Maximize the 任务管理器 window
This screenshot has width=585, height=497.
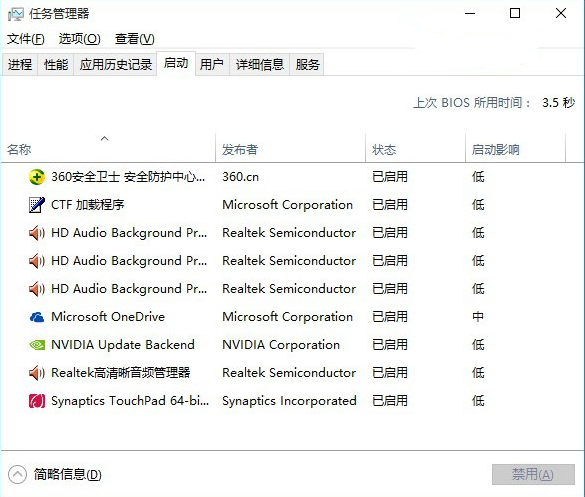(515, 13)
